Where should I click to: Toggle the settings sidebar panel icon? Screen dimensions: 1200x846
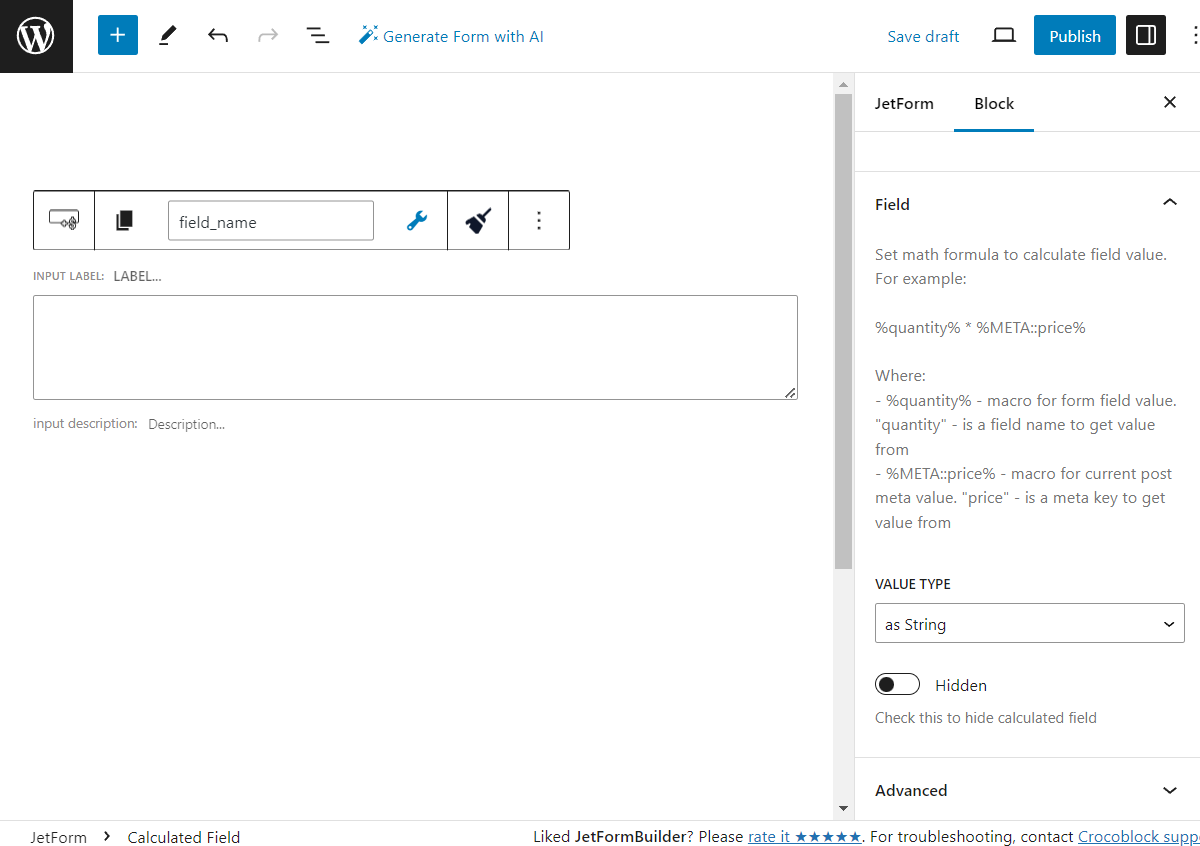point(1145,35)
